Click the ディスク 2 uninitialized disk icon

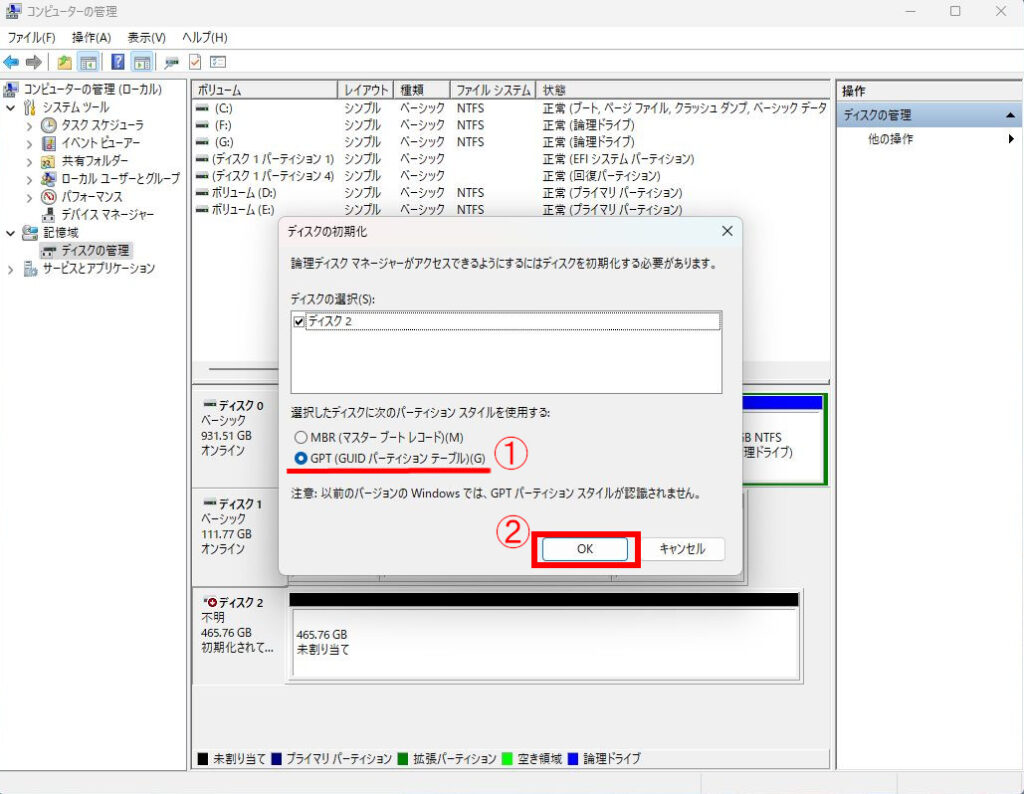(x=210, y=602)
